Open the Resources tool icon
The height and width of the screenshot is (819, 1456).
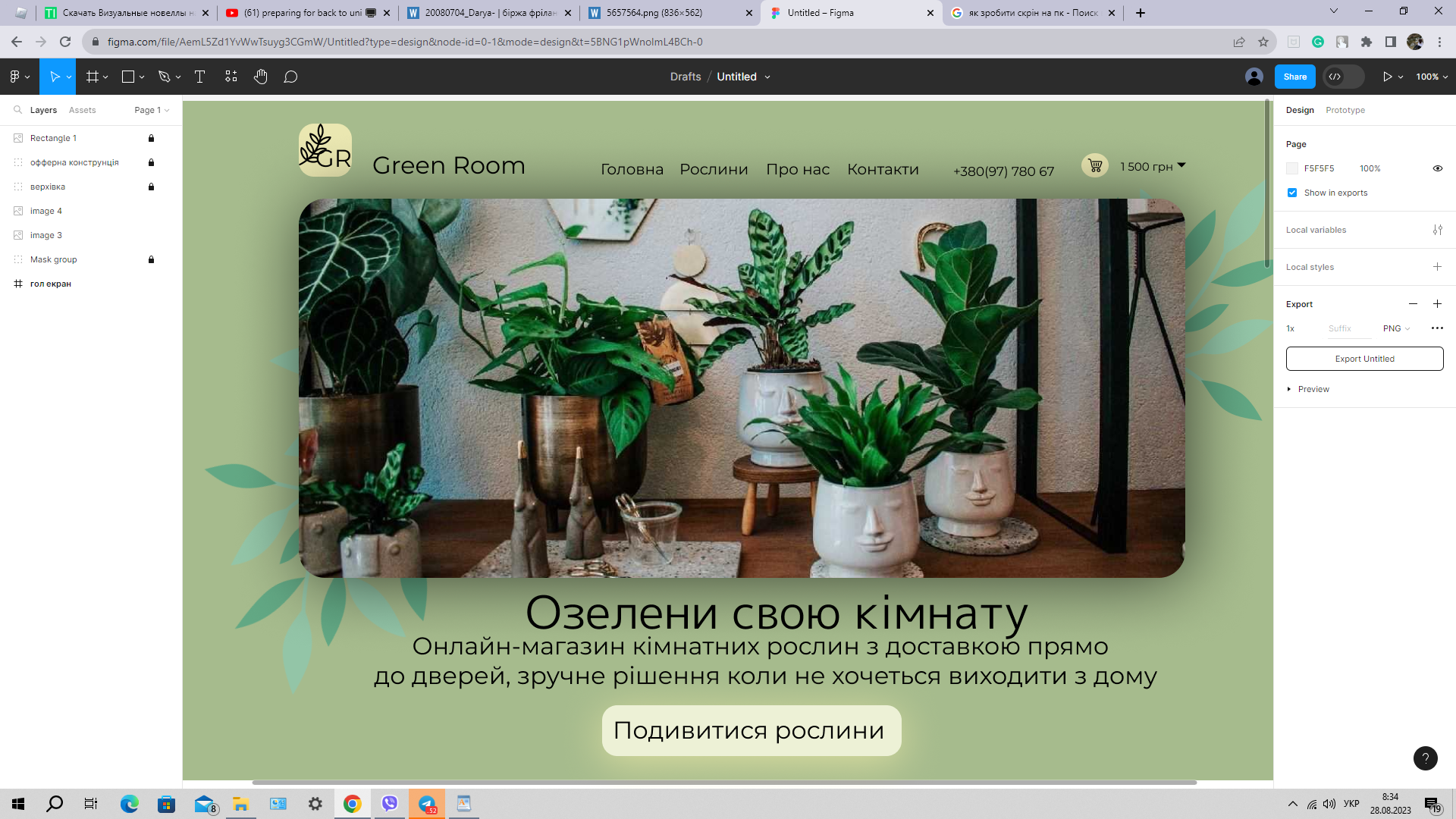click(x=231, y=77)
